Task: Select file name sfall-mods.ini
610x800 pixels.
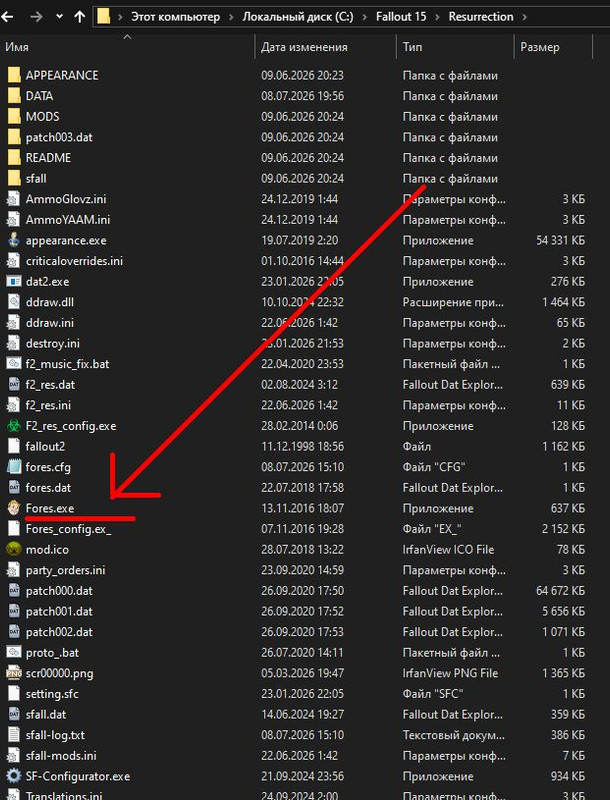Action: (x=61, y=756)
